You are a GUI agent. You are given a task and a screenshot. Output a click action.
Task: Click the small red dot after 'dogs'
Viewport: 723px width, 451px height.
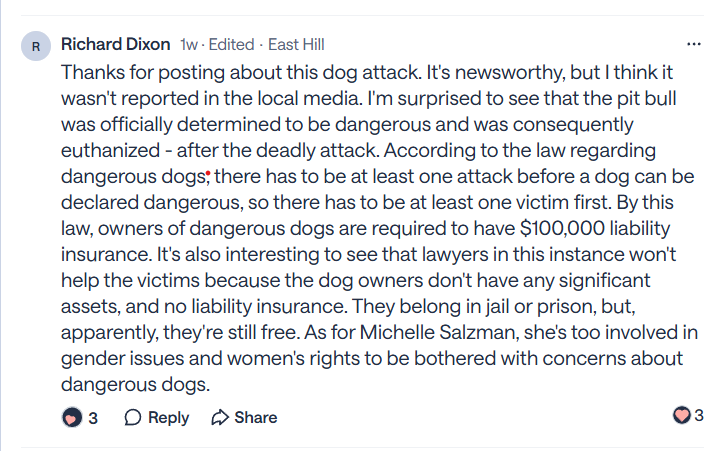pos(207,174)
